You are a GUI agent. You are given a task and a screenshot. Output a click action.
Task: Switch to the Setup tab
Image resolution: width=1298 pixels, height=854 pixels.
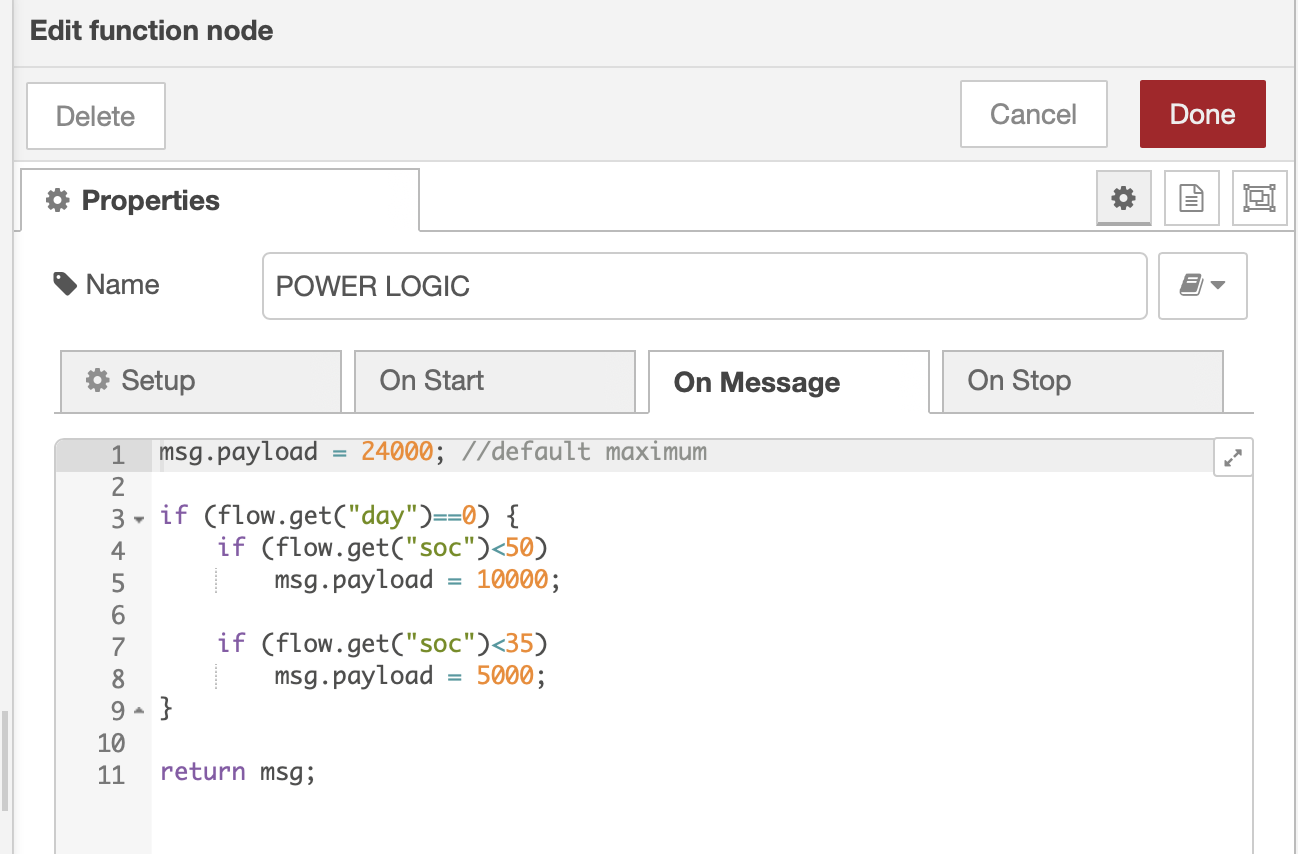(201, 381)
